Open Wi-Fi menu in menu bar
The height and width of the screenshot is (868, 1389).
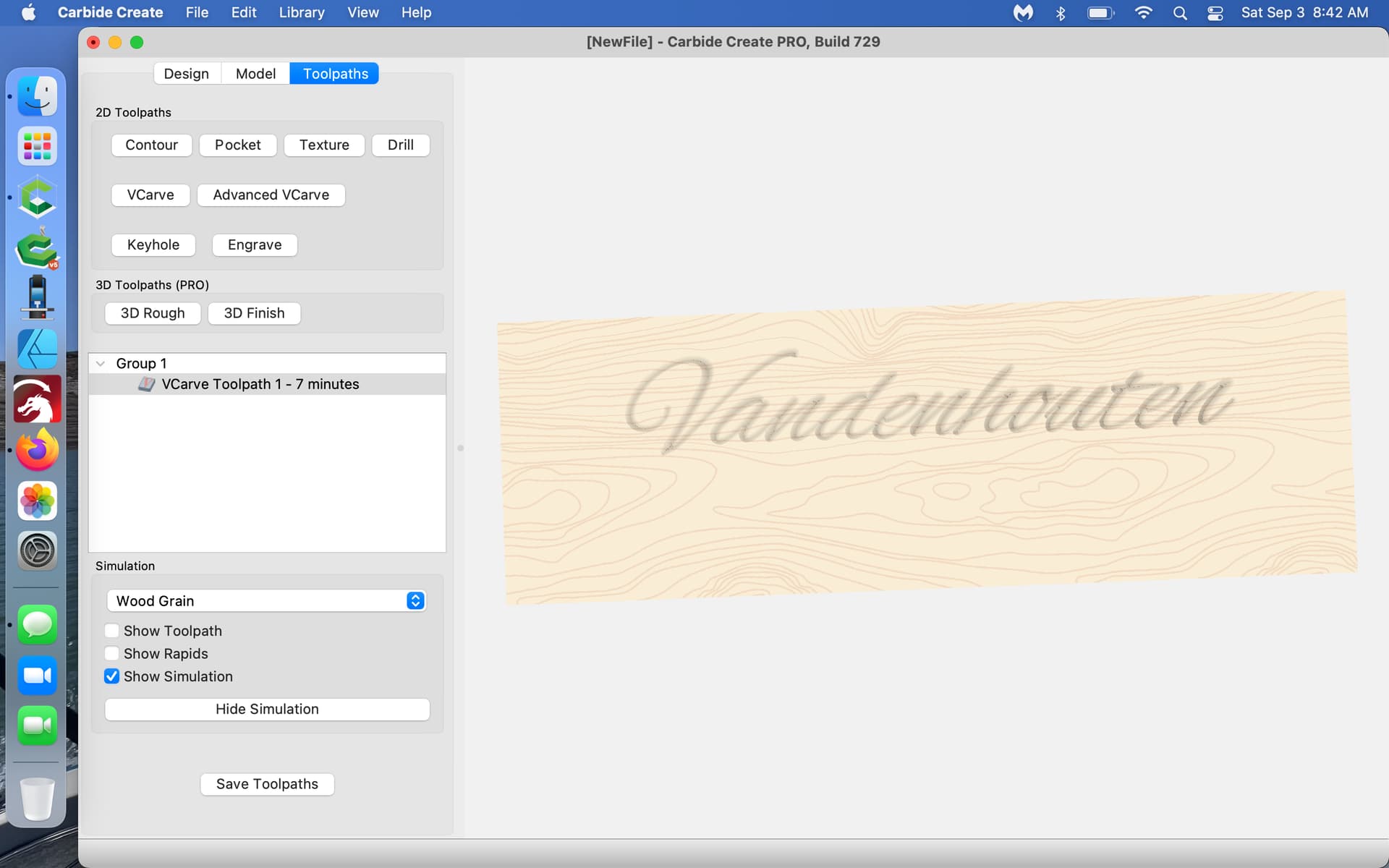click(1143, 12)
